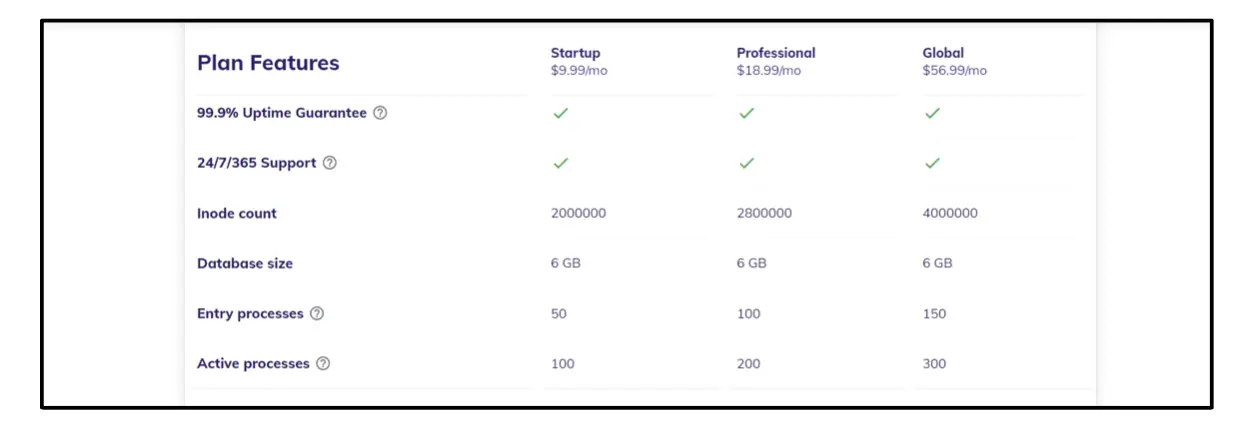This screenshot has height=432, width=1254.
Task: Click the Startup inode value 2000000
Action: coord(578,213)
